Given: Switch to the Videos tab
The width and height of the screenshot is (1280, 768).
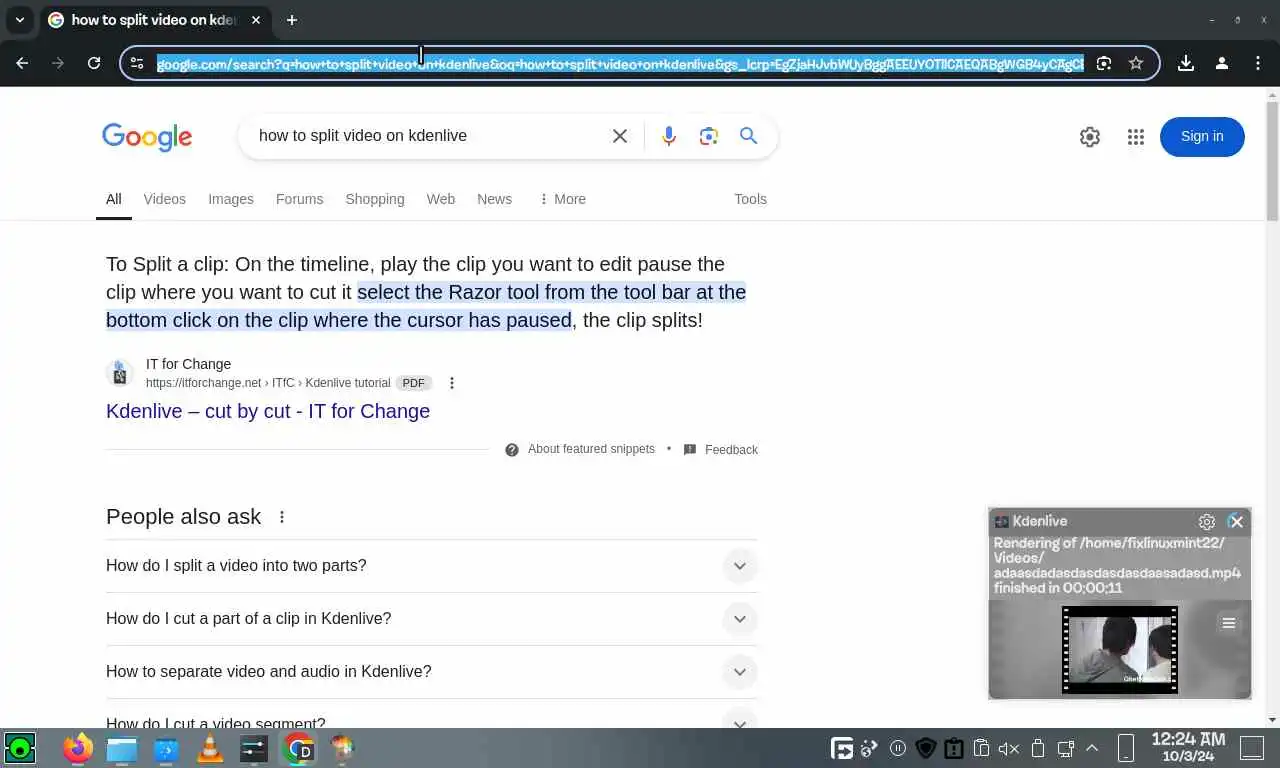Looking at the screenshot, I should point(164,199).
